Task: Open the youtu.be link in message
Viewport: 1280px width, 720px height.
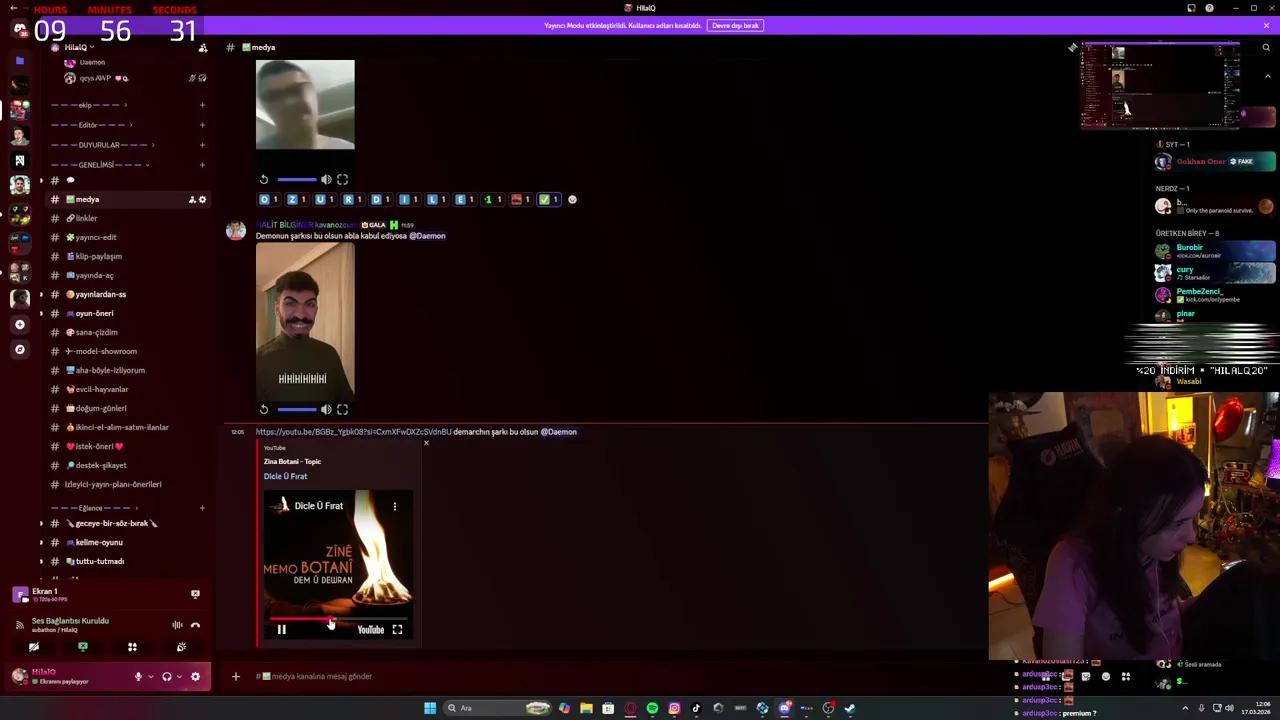Action: click(x=353, y=432)
